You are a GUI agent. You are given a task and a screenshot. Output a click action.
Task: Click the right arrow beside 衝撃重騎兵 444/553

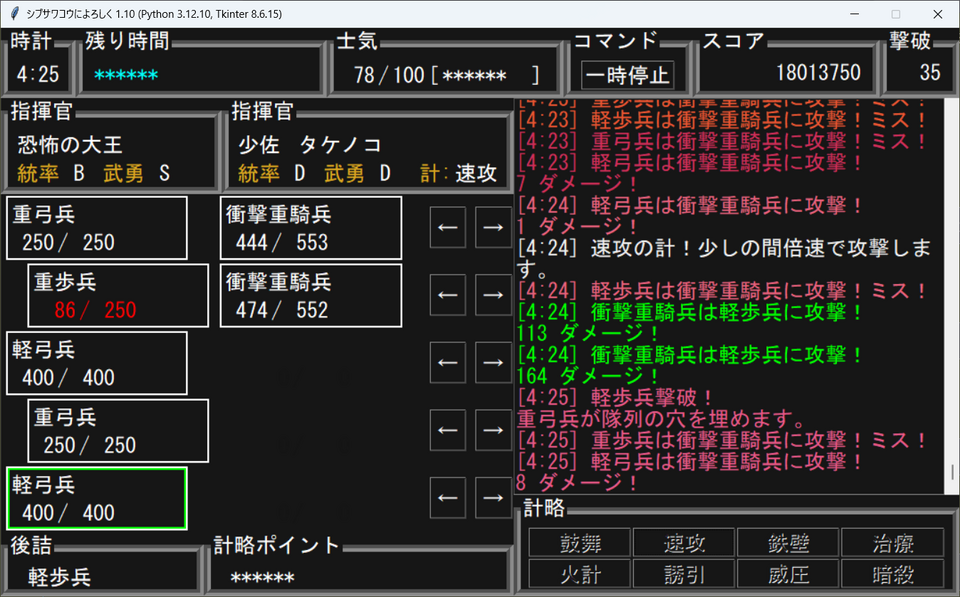click(492, 227)
